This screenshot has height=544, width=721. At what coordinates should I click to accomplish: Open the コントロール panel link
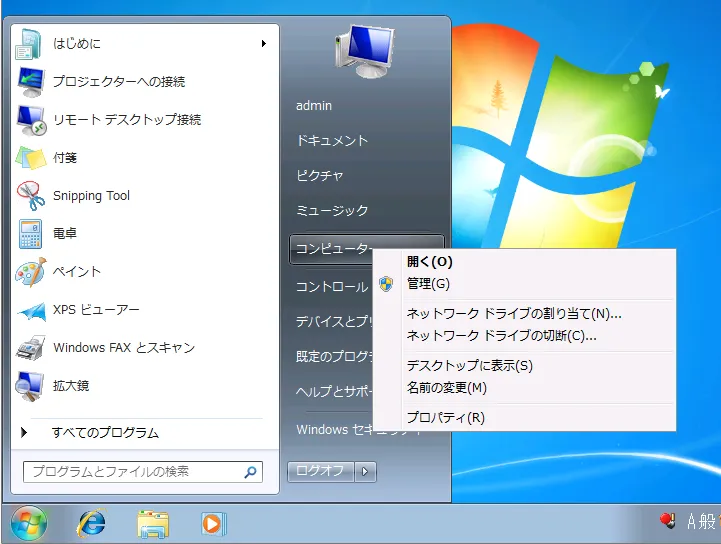tap(332, 287)
